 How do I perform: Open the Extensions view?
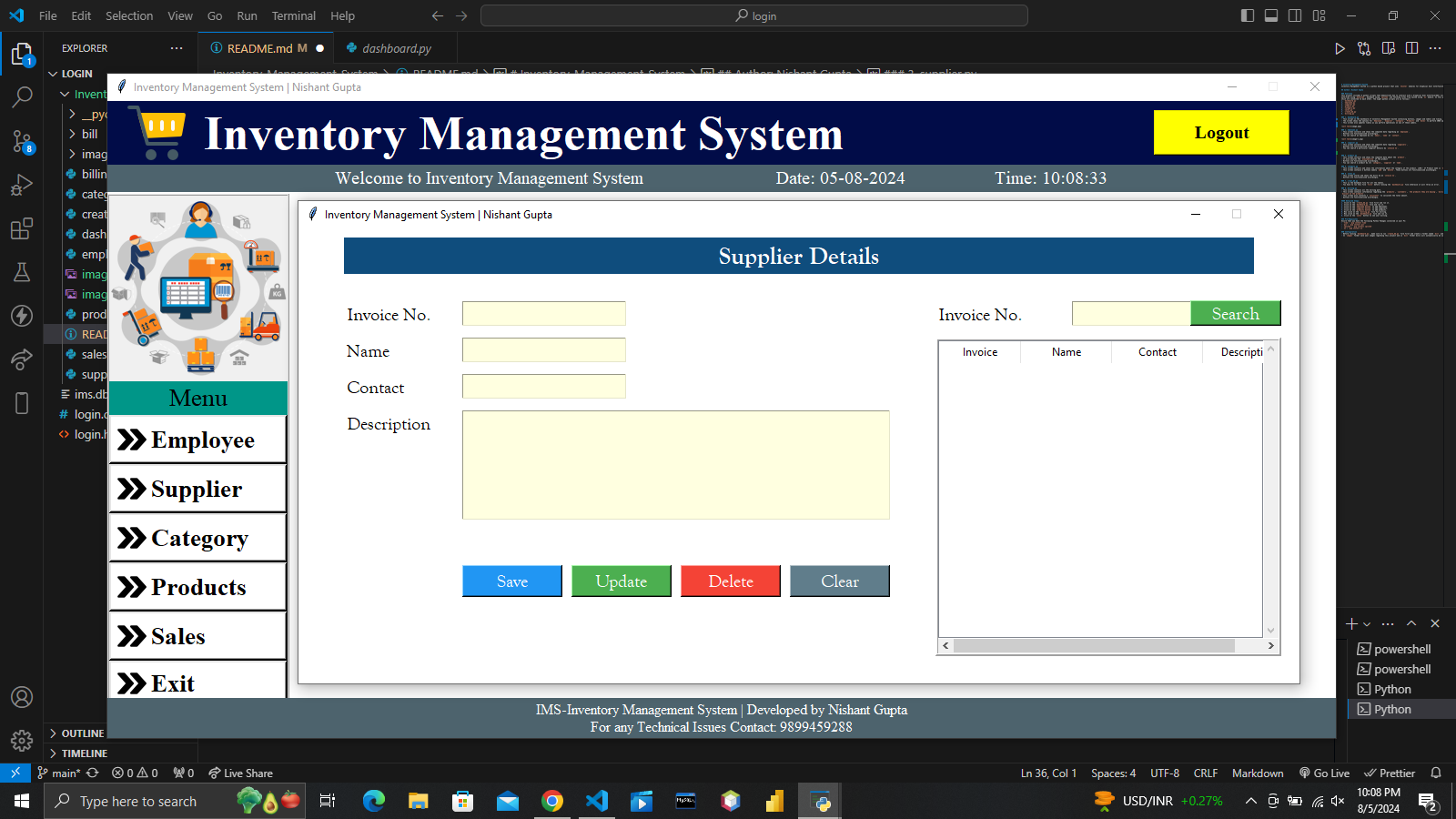(22, 228)
